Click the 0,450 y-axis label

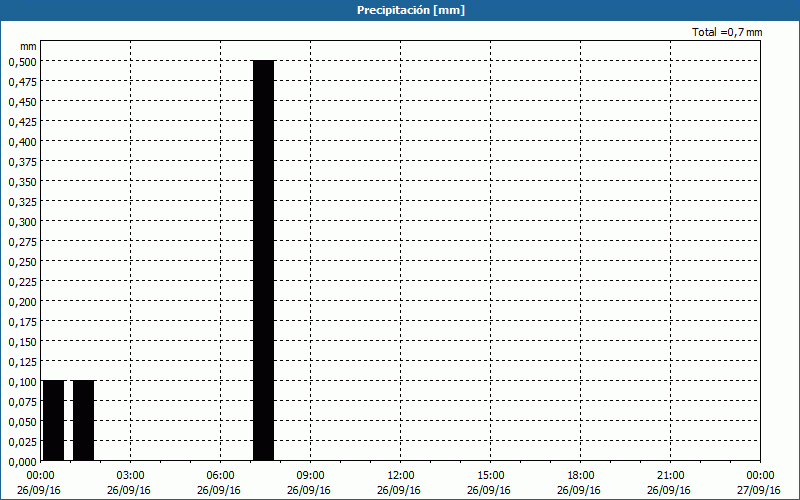pyautogui.click(x=22, y=102)
